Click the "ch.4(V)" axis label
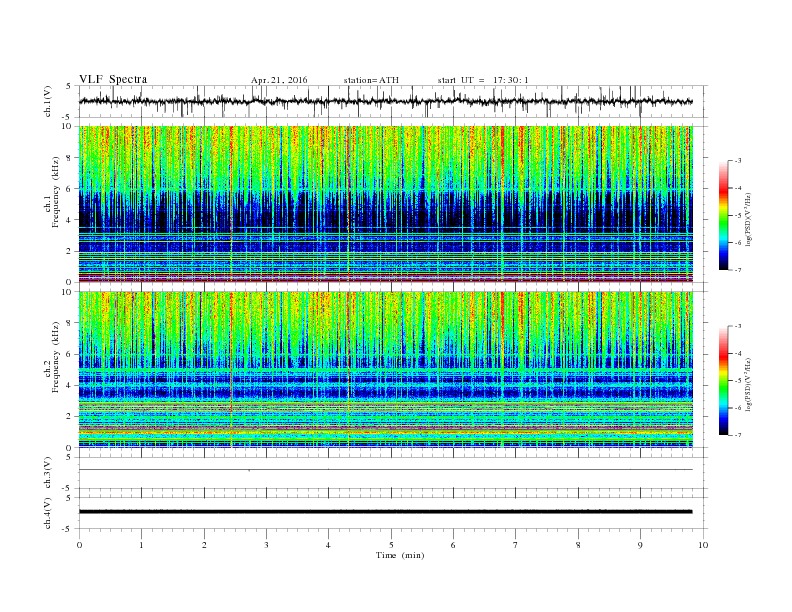Viewport: 792px width, 612px height. [48, 513]
